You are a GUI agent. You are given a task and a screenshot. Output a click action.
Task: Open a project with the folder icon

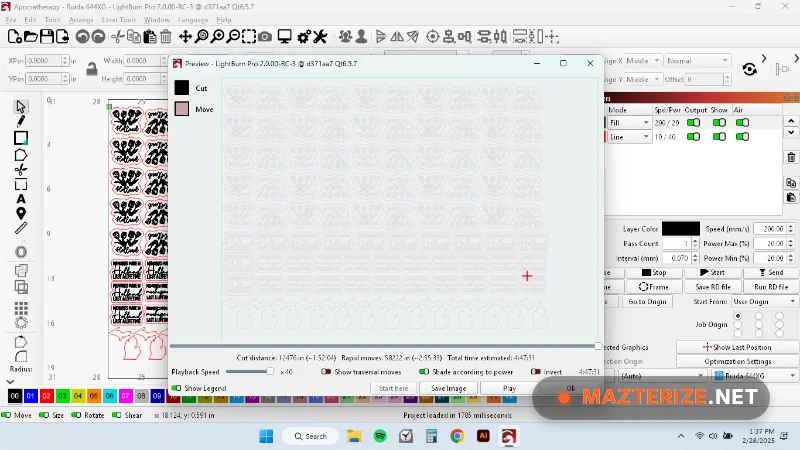tap(31, 37)
